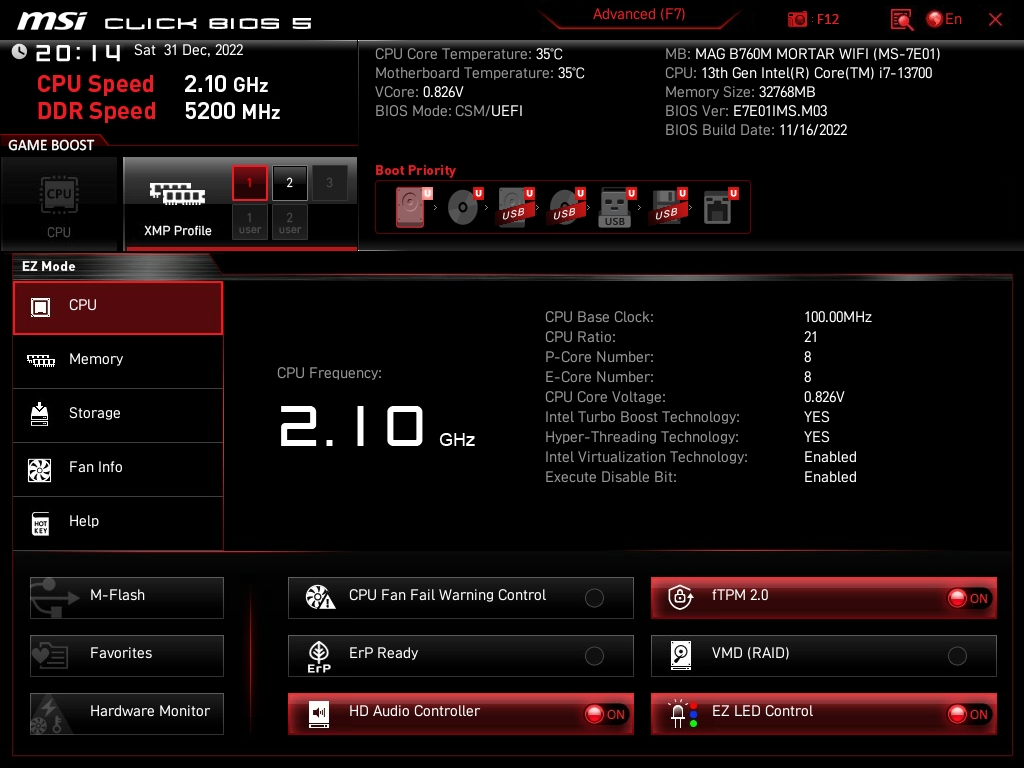Viewport: 1024px width, 768px height.
Task: Enable the VMD (RAID) switch
Action: (957, 656)
